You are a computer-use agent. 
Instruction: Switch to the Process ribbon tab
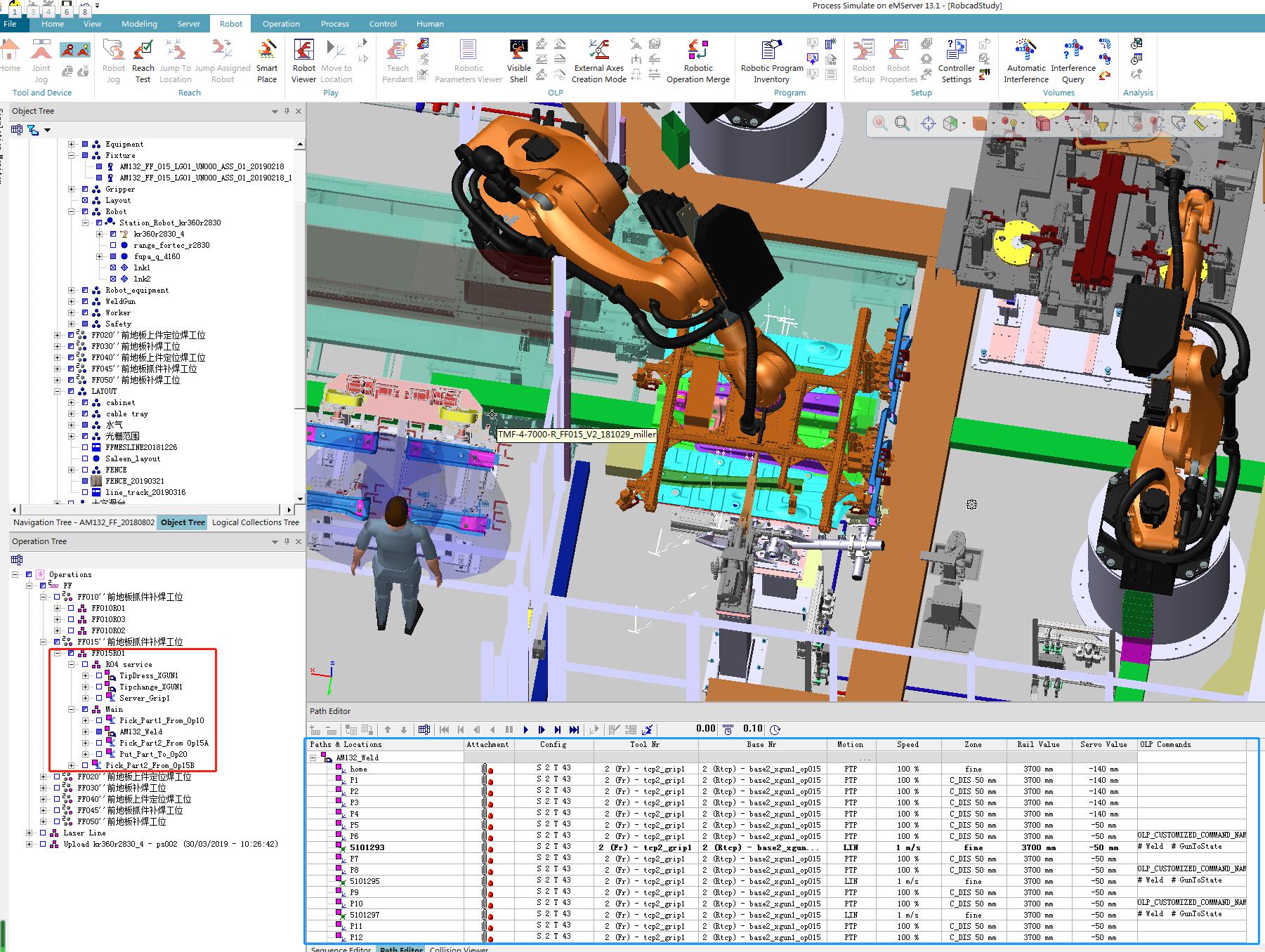(x=334, y=23)
